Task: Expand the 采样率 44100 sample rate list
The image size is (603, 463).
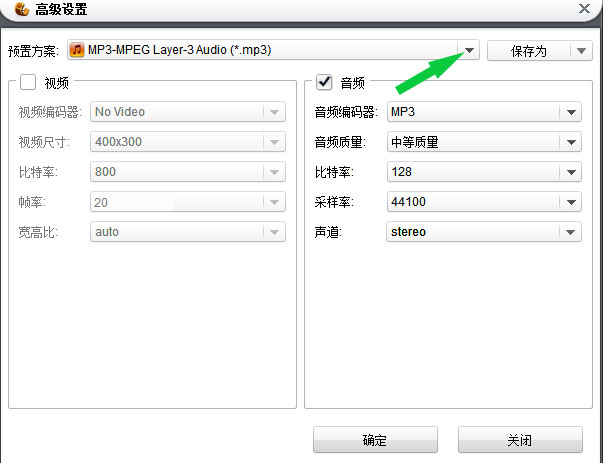Action: (571, 202)
